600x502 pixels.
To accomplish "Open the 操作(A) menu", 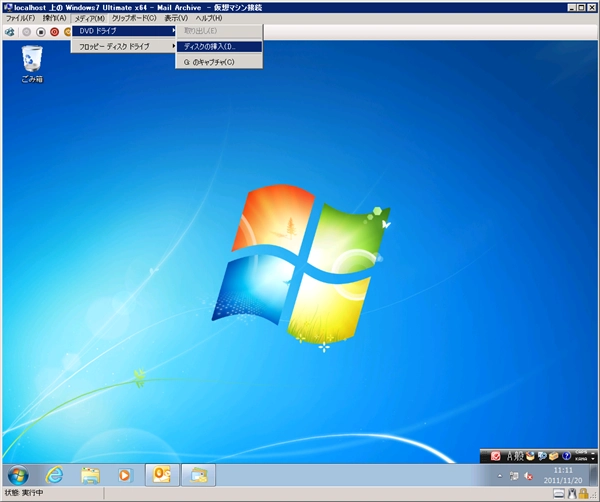I will [54, 18].
